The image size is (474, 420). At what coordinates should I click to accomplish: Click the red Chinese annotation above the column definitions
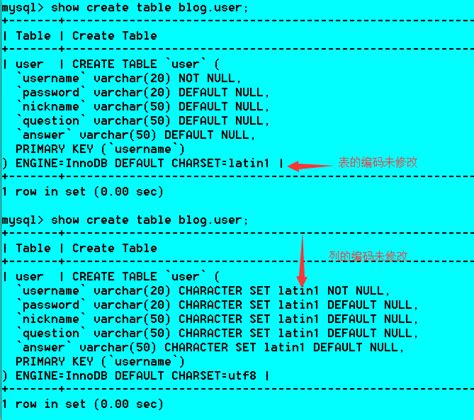[368, 256]
